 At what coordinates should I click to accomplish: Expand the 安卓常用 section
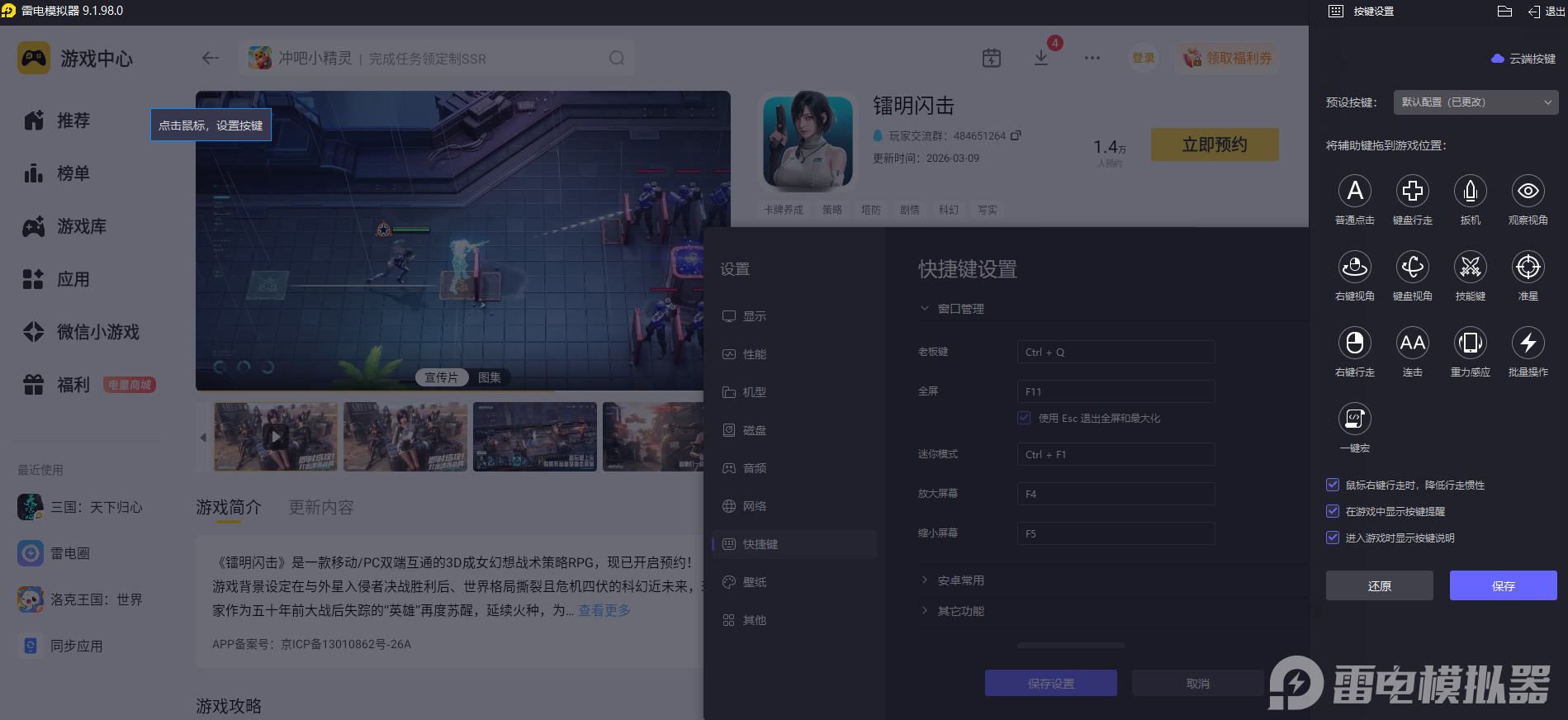952,580
